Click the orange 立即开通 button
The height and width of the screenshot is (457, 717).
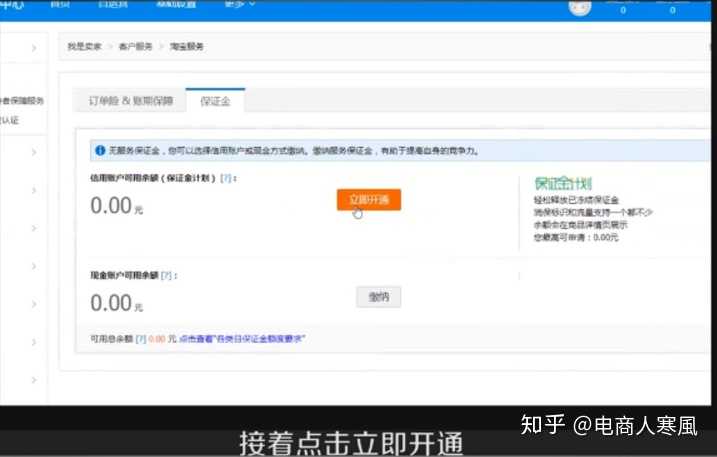pyautogui.click(x=368, y=200)
